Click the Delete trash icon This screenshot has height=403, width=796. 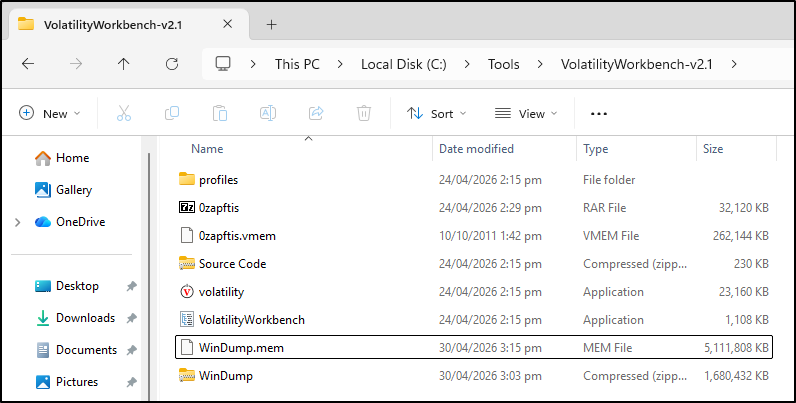pyautogui.click(x=364, y=113)
